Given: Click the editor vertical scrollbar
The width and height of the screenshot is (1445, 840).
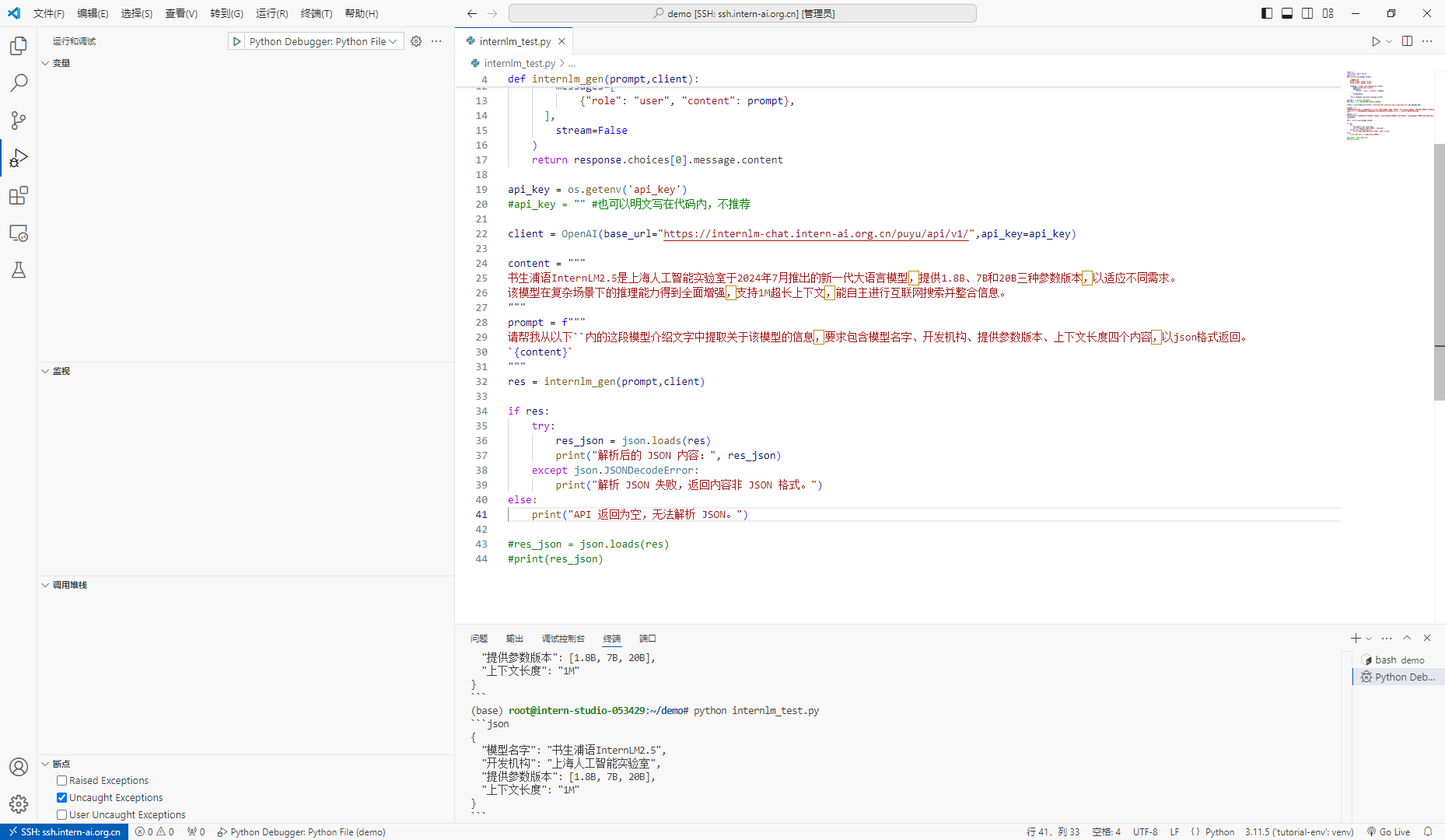Looking at the screenshot, I should coord(1439,272).
